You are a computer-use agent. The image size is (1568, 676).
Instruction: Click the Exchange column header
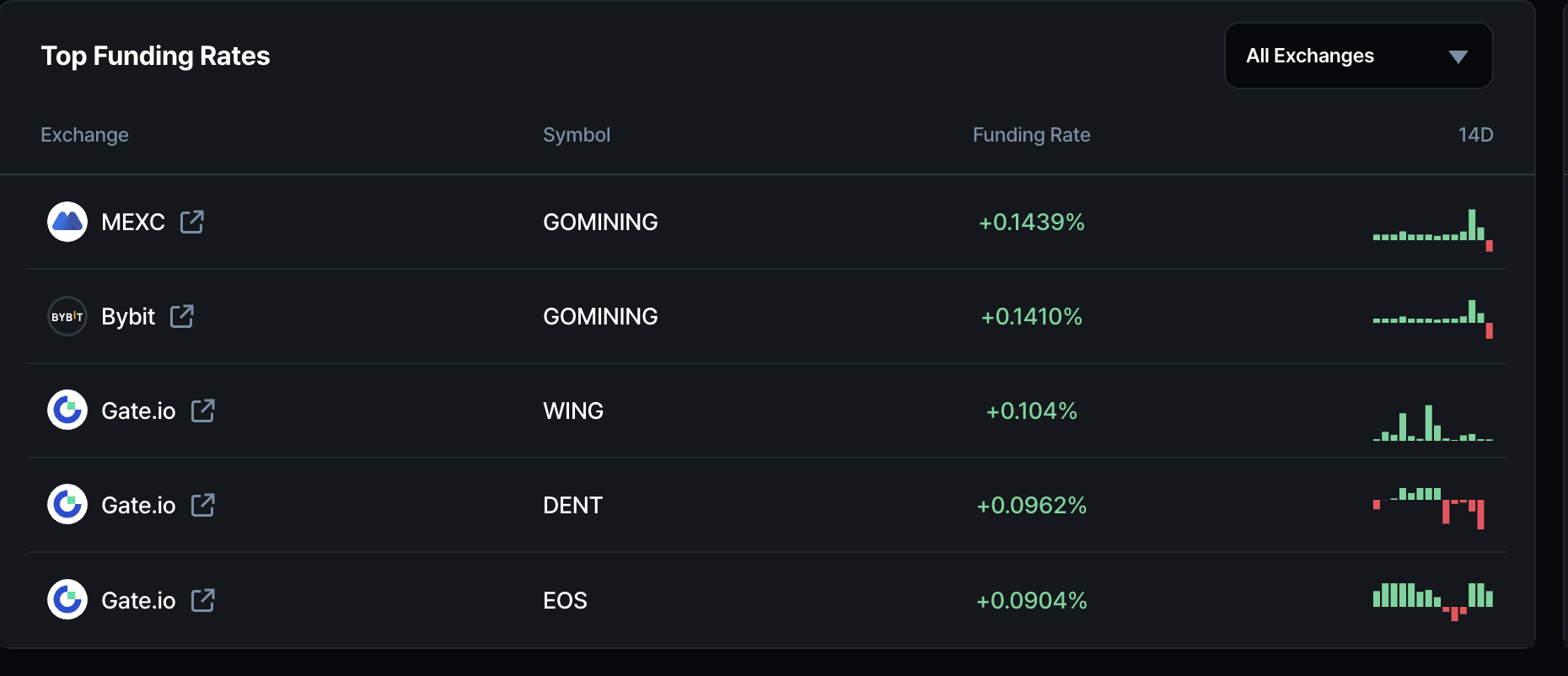[x=84, y=135]
